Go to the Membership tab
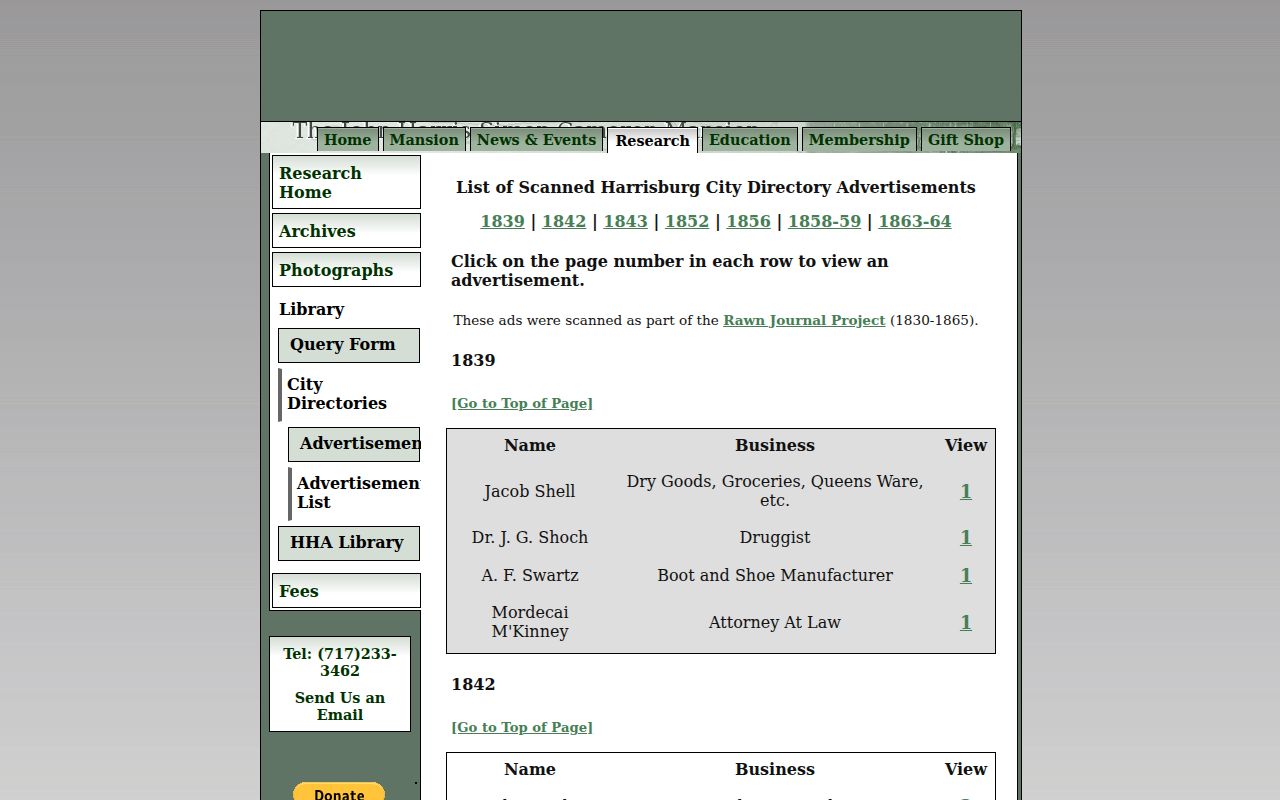The height and width of the screenshot is (800, 1280). pos(859,140)
